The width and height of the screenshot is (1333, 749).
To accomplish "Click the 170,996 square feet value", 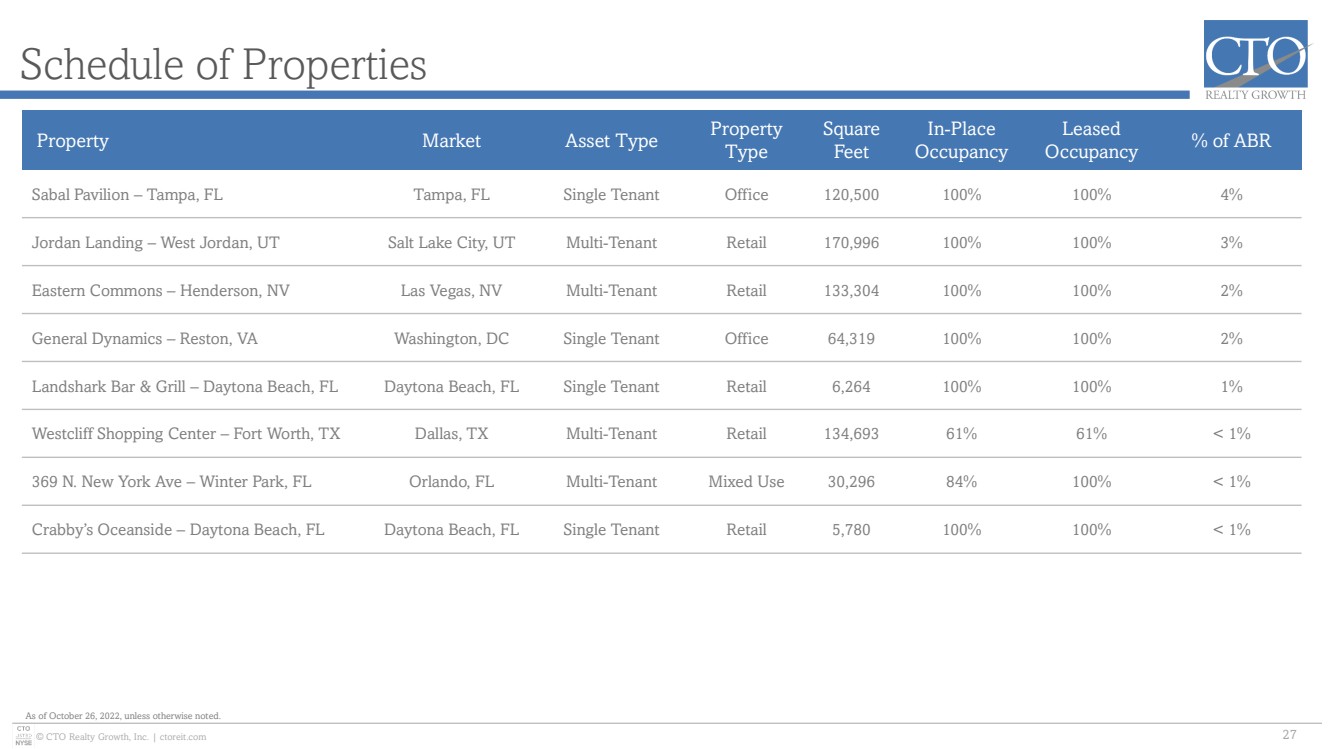I will pyautogui.click(x=851, y=243).
